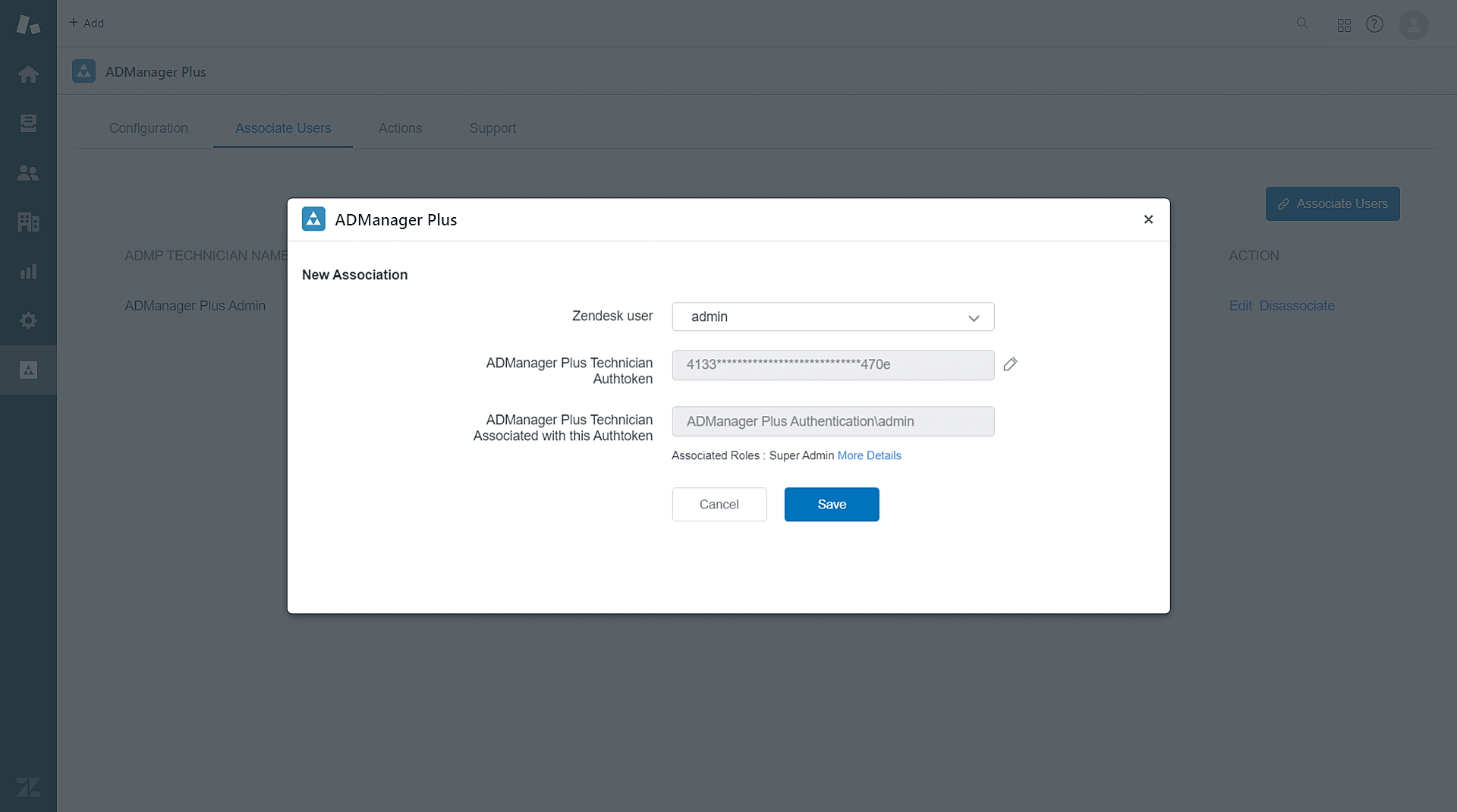Select the organizations building icon in sidebar

[28, 222]
